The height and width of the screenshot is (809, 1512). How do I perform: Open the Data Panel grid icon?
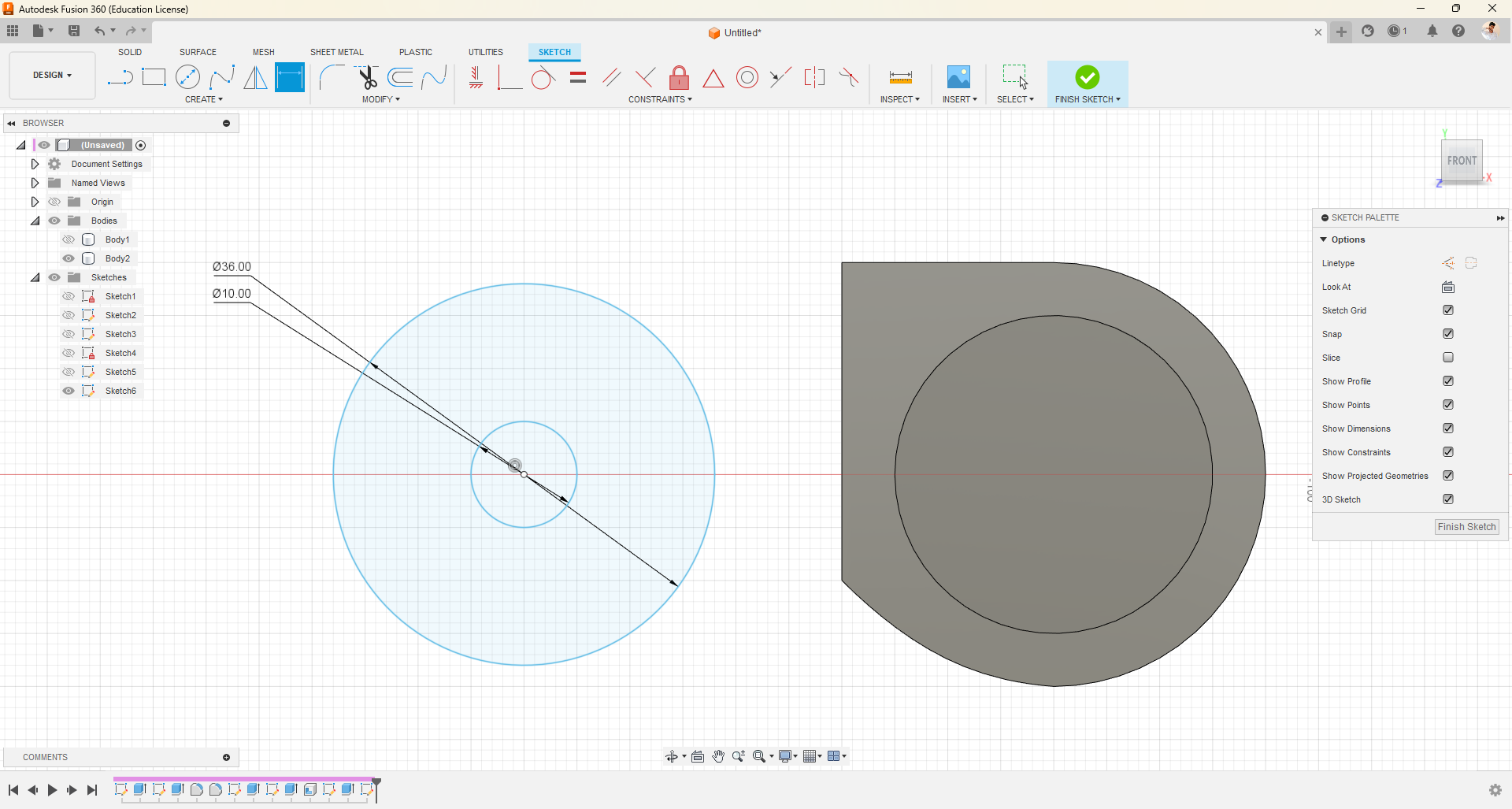[13, 31]
